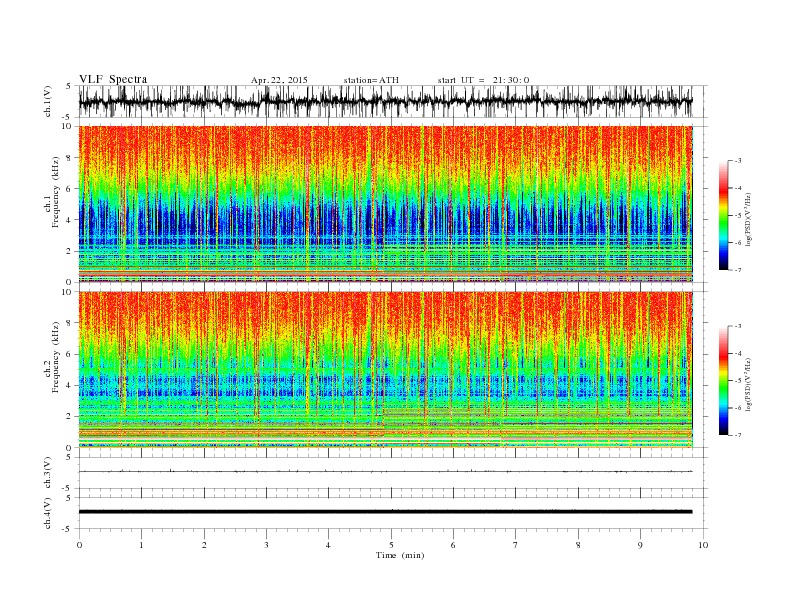Click the "5" tick on the ch.3(V) voltage axis
The height and width of the screenshot is (612, 792).
[x=69, y=457]
